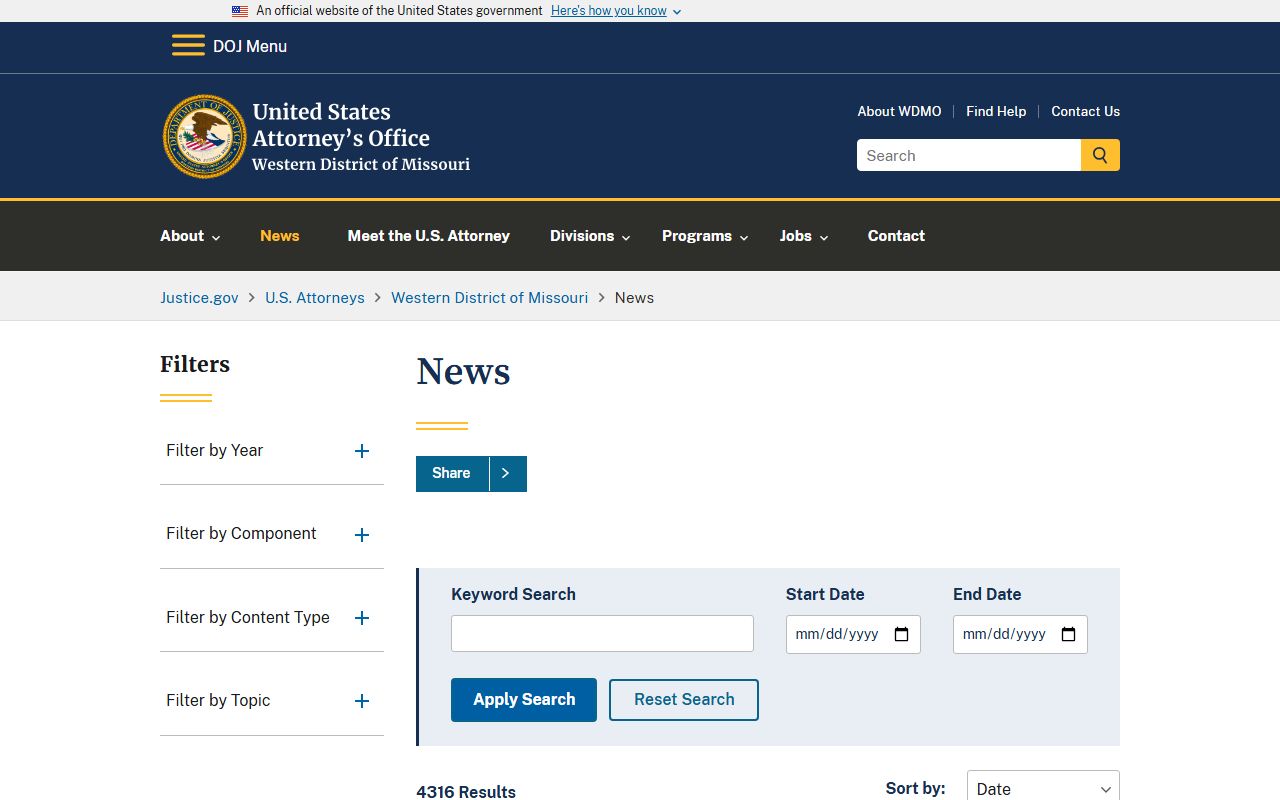This screenshot has width=1280, height=800.
Task: Open the About navigation dropdown
Action: 190,236
